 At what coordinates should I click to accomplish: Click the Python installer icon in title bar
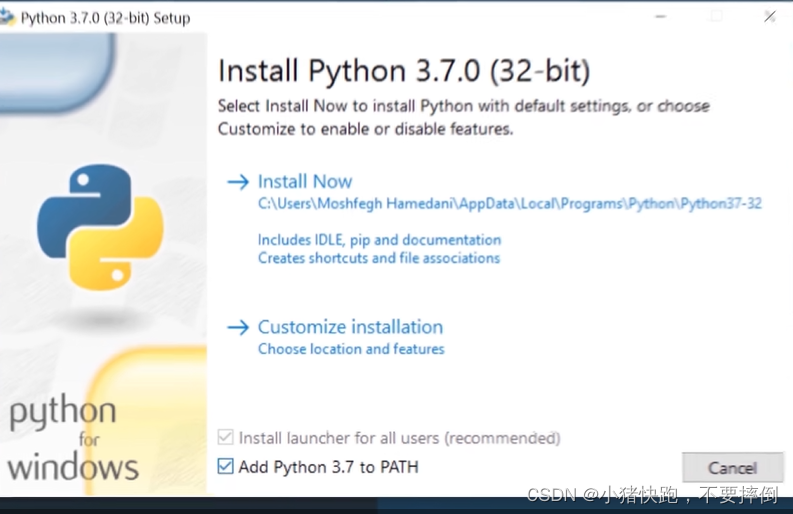[7, 17]
